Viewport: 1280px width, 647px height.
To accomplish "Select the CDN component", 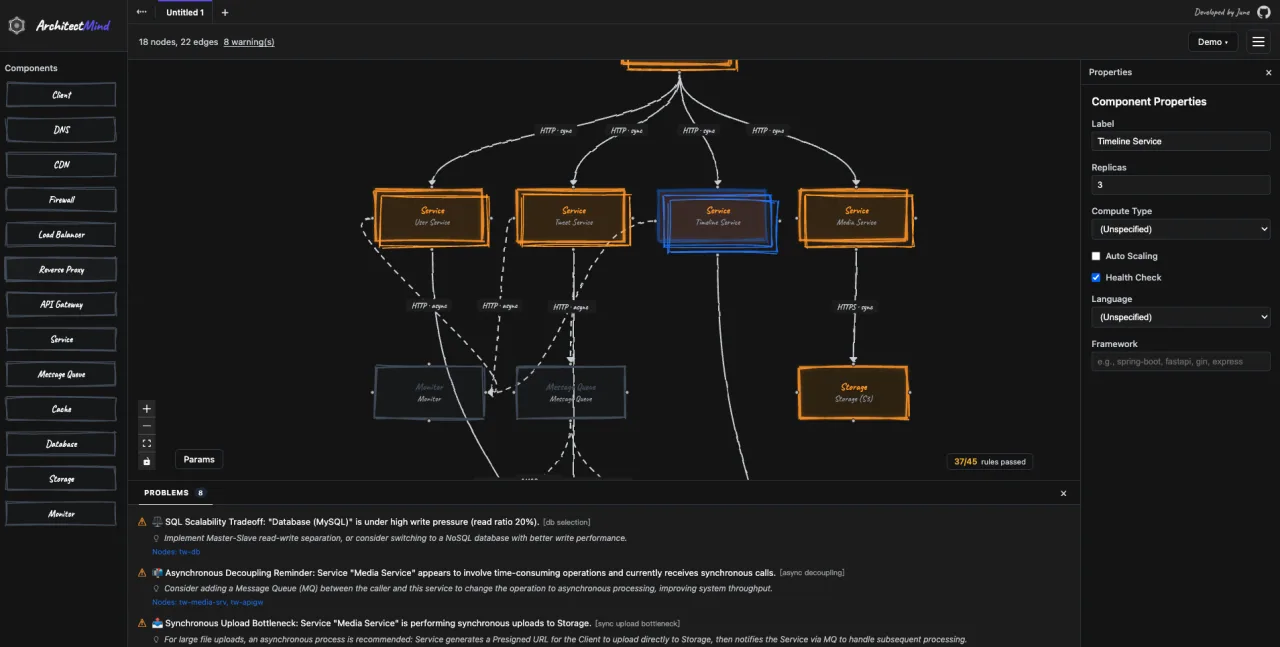I will pos(61,165).
